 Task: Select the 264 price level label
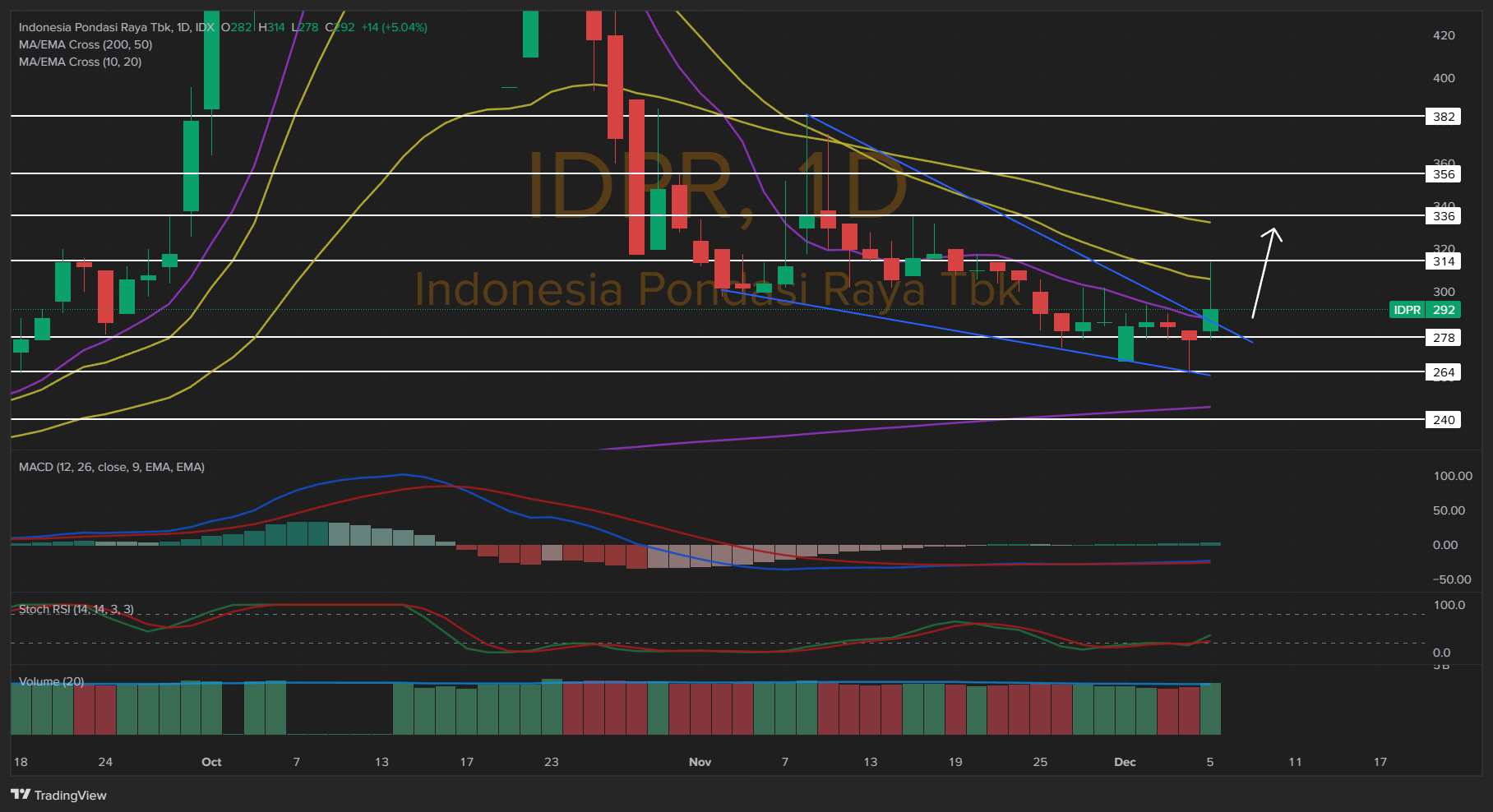coord(1444,372)
